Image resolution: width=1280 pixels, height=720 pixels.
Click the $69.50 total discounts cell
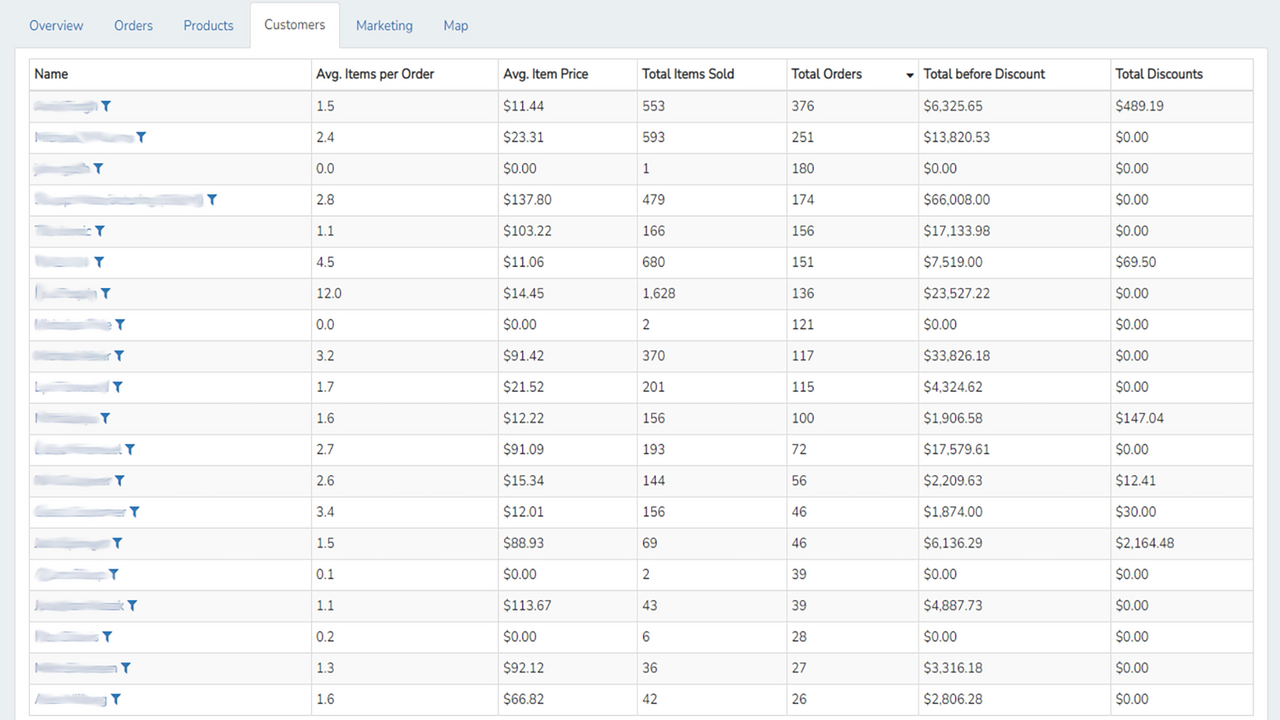pyautogui.click(x=1181, y=262)
